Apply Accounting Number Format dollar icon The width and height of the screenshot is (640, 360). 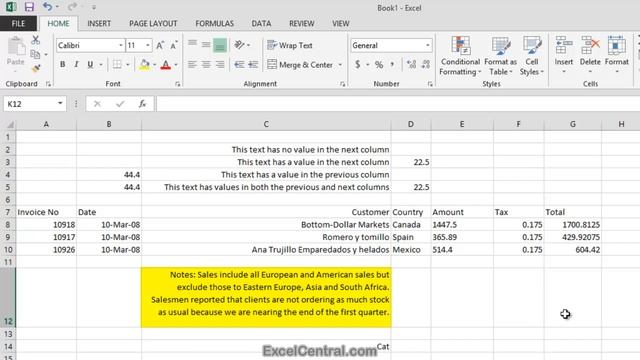(358, 64)
